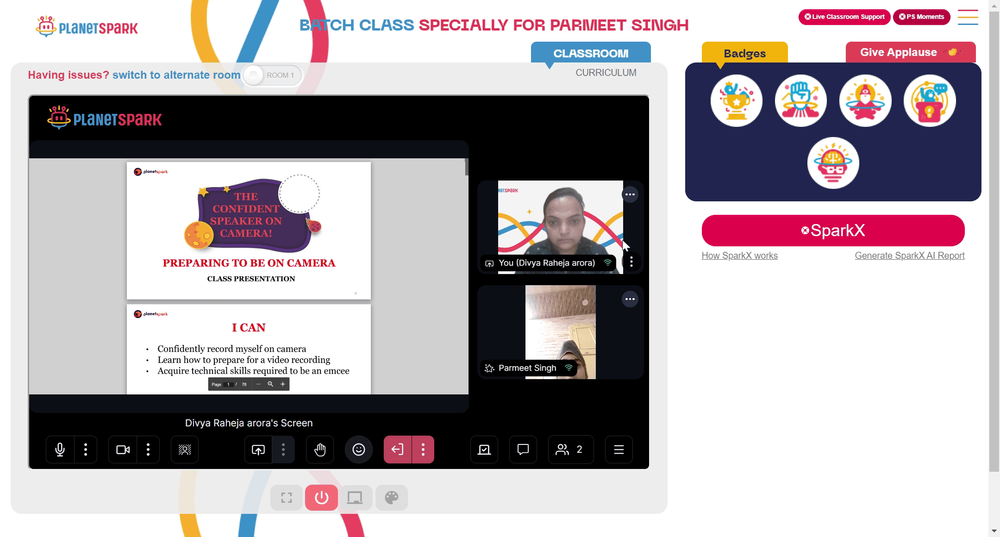1000x537 pixels.
Task: Open the leave room options menu
Action: pyautogui.click(x=423, y=450)
